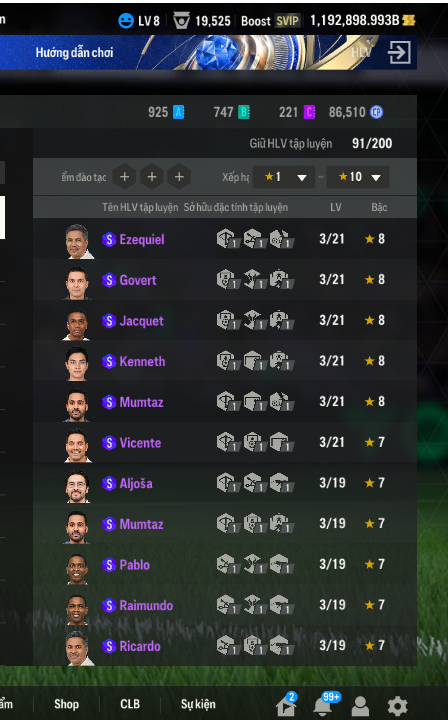The width and height of the screenshot is (448, 720).
Task: Open the Shop menu
Action: (67, 704)
